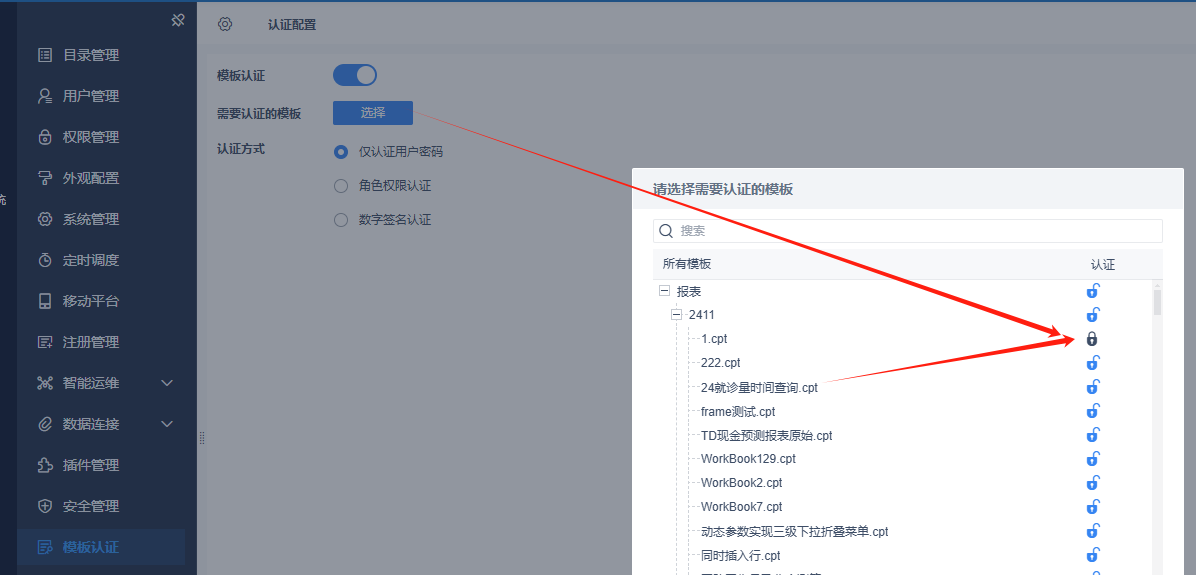Image resolution: width=1196 pixels, height=575 pixels.
Task: Open 系统管理 menu entry
Action: [91, 220]
